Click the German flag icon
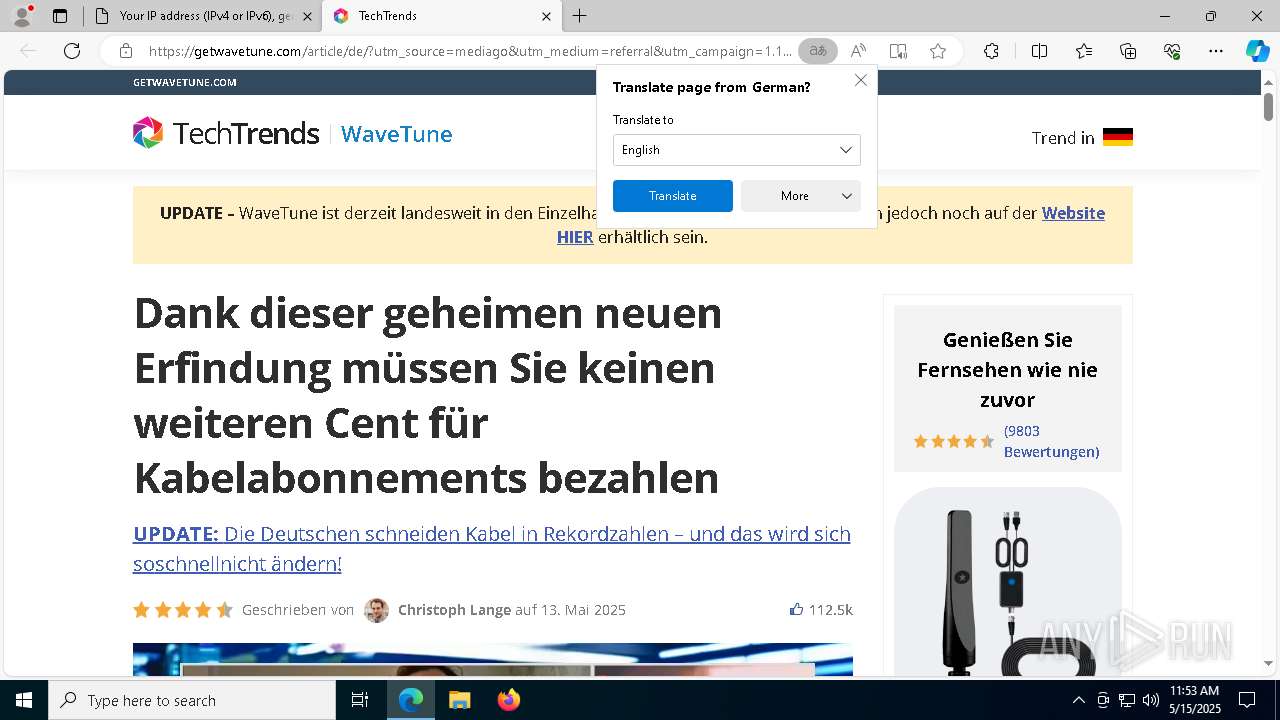Screen dimensions: 1280x720 (1118, 137)
